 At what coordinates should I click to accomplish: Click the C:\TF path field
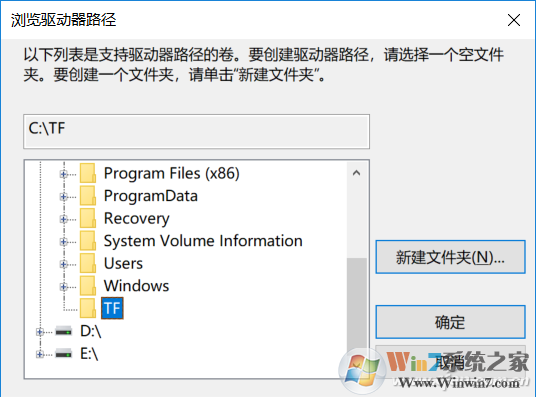tap(197, 132)
